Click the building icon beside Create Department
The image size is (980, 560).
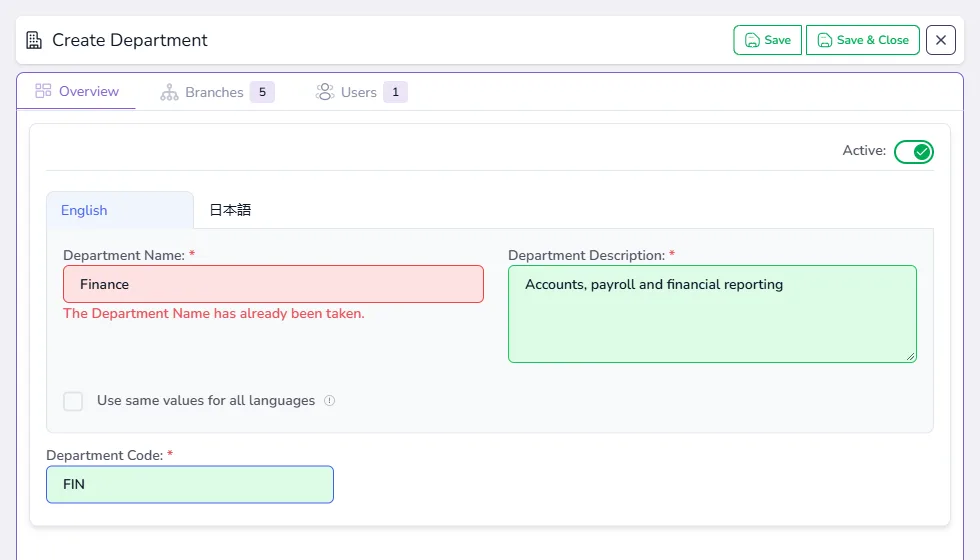coord(34,40)
